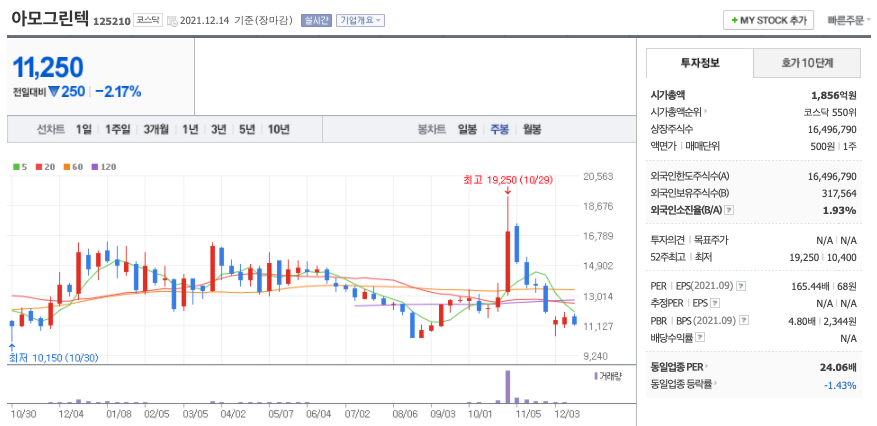Click the 시가총액 value 1,856억원
Viewport: 877px width, 426px height.
[833, 94]
